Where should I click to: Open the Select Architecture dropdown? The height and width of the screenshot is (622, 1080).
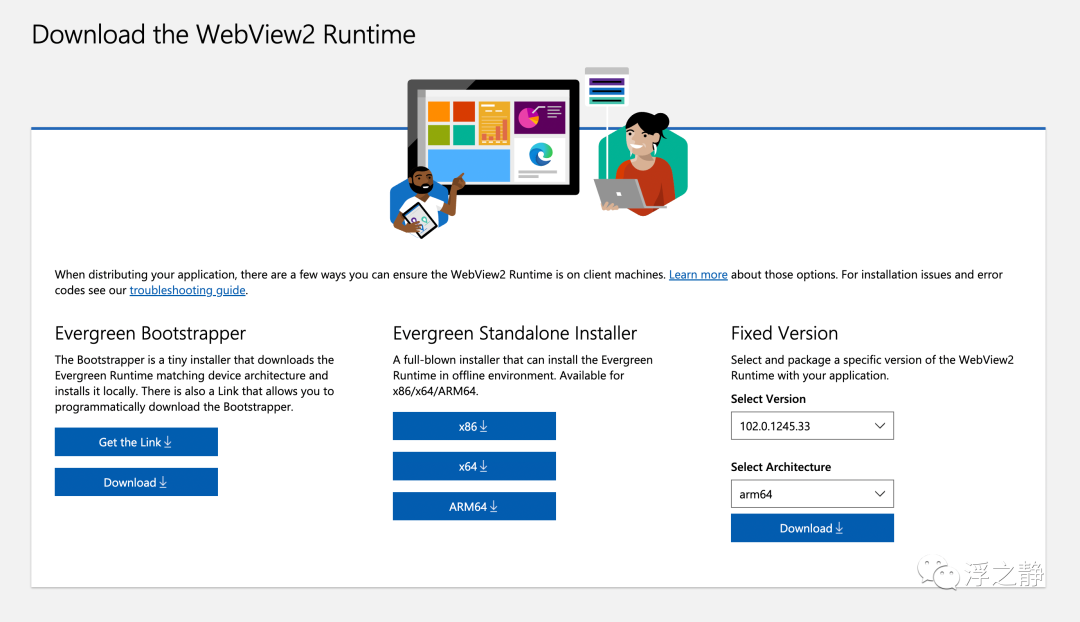812,494
